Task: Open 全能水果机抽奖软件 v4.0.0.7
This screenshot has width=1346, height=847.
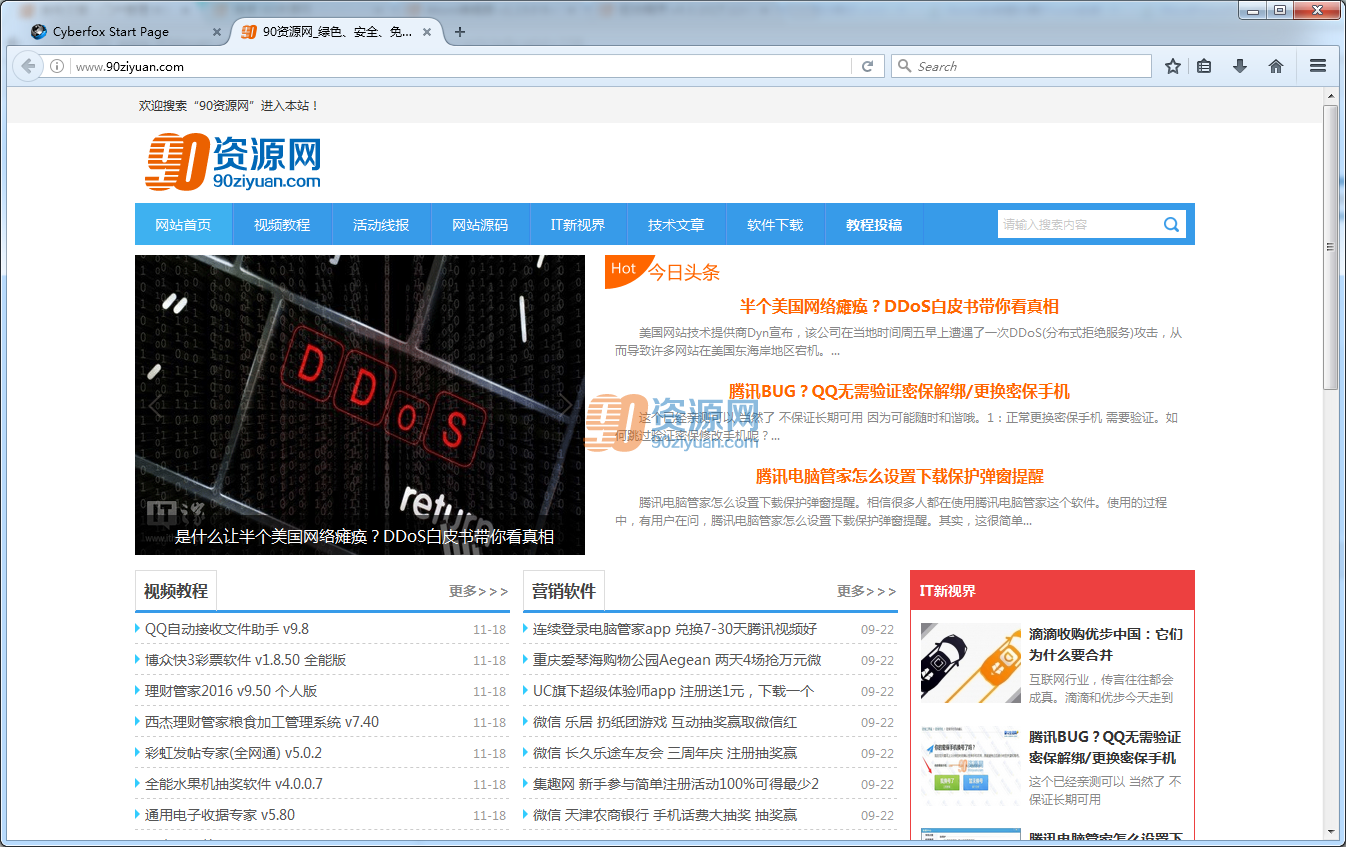Action: point(234,784)
